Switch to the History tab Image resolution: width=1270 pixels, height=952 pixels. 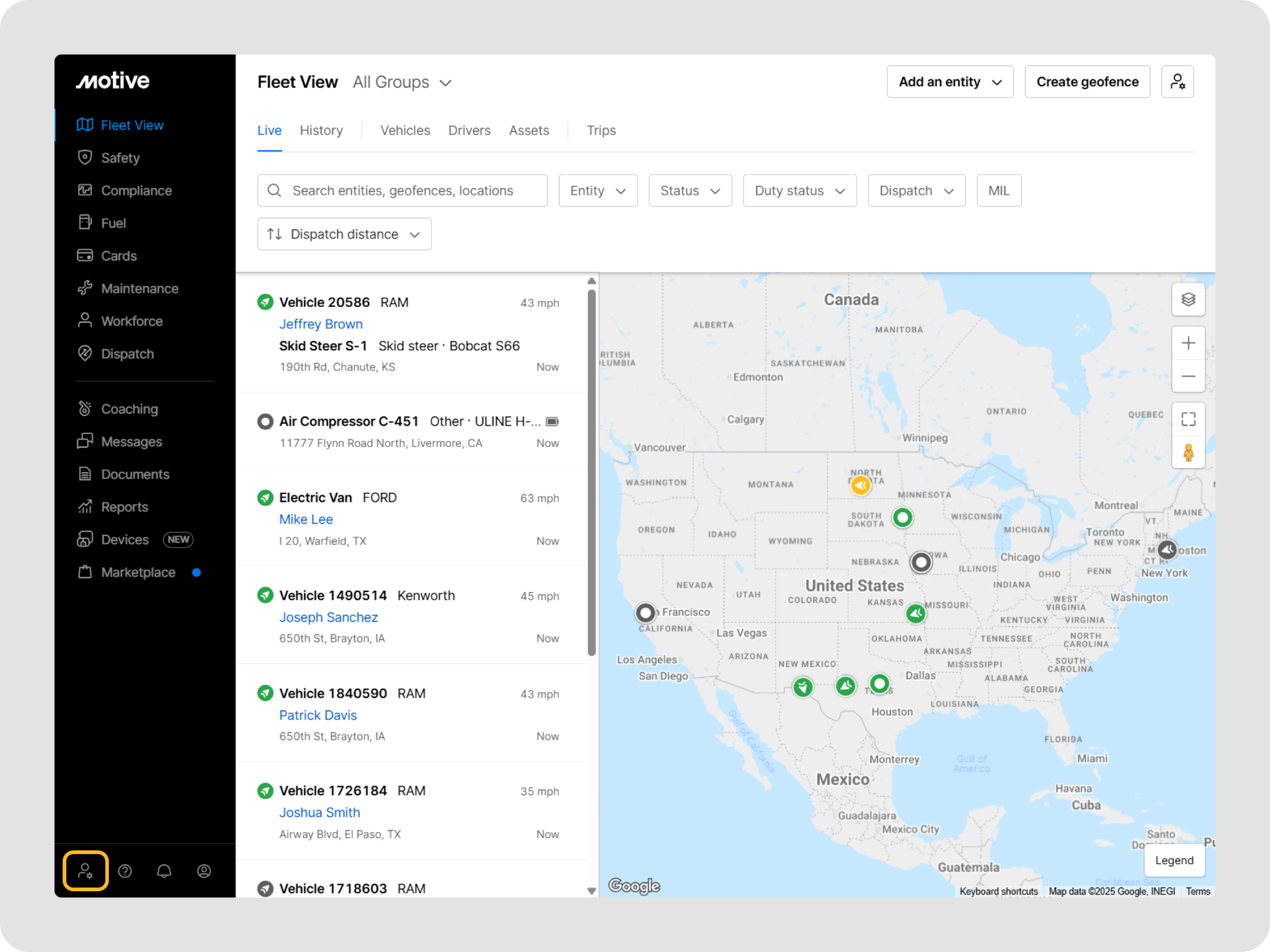tap(321, 130)
